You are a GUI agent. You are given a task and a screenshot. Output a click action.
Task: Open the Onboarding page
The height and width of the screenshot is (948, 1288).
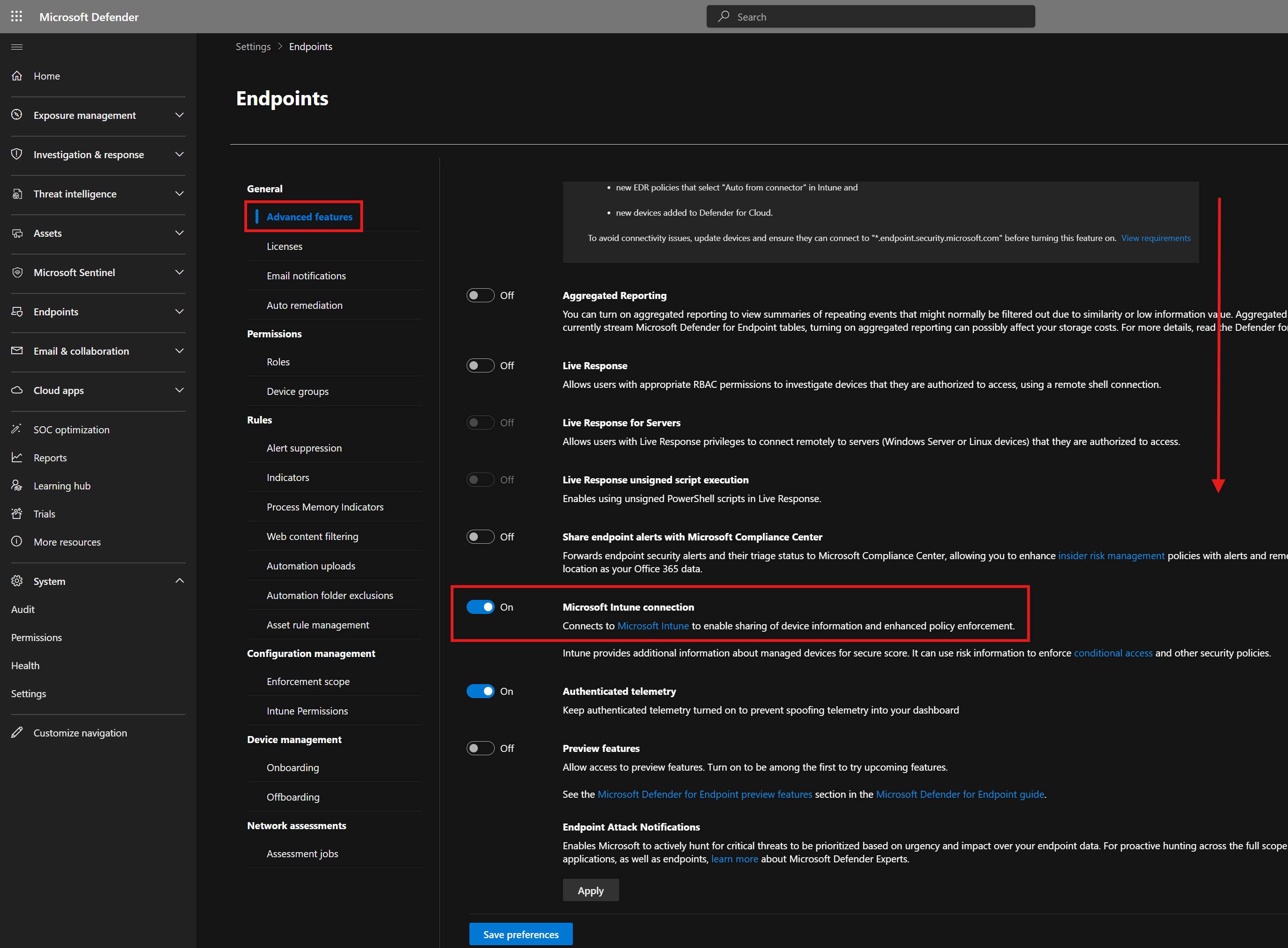tap(293, 767)
